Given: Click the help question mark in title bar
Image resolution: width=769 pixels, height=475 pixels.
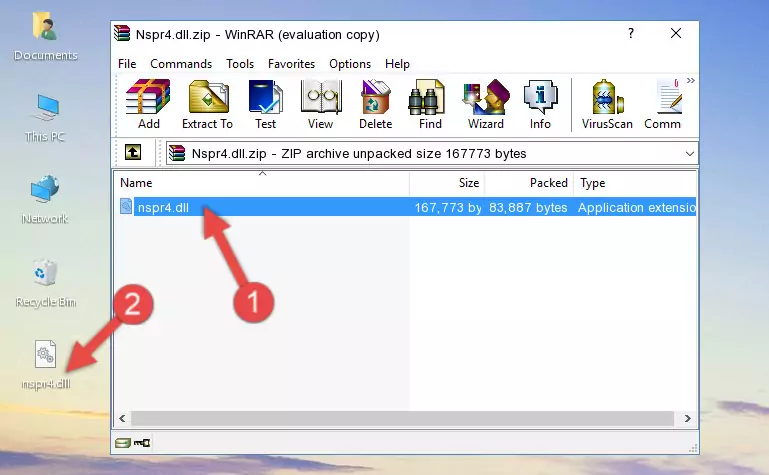Looking at the screenshot, I should click(x=631, y=33).
